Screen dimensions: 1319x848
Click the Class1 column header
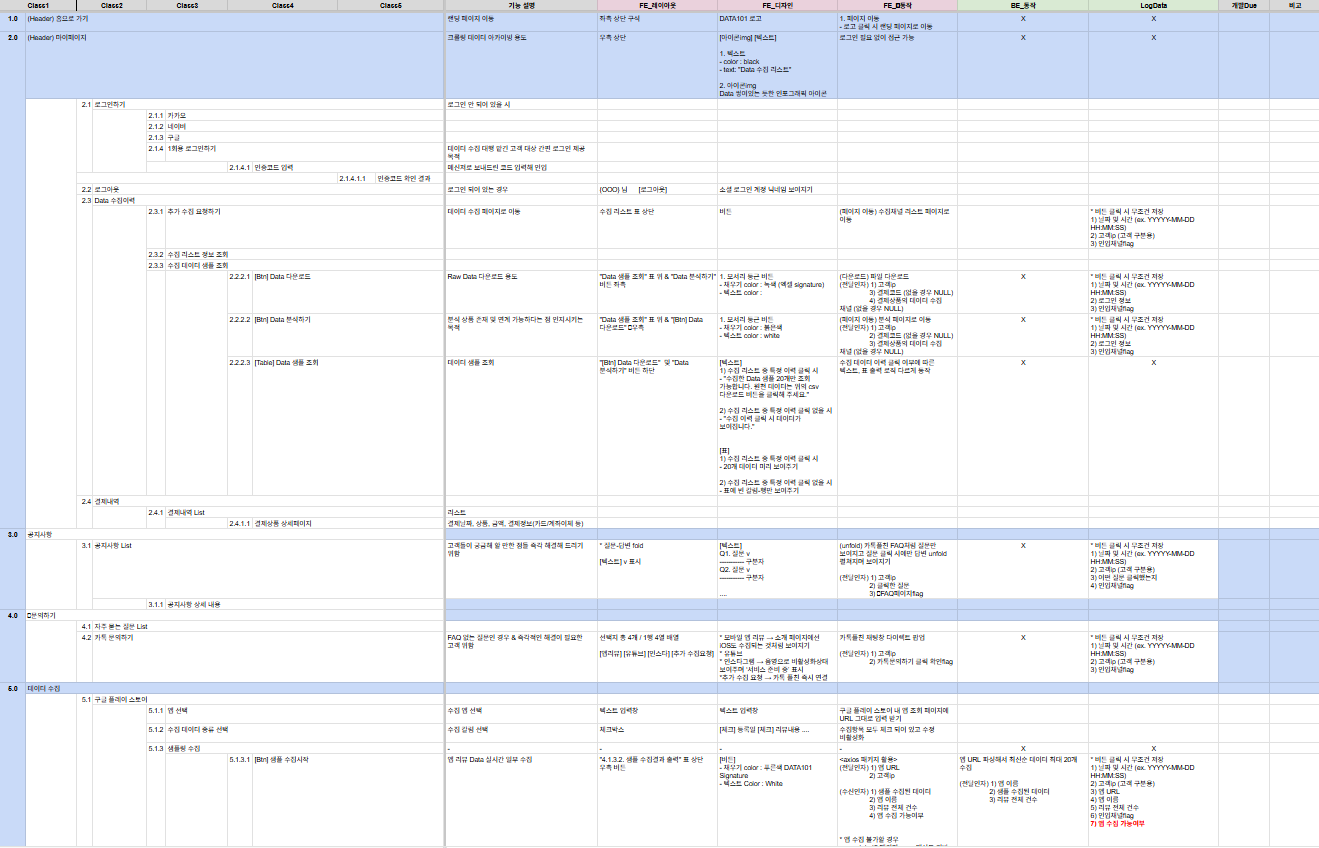(x=39, y=6)
